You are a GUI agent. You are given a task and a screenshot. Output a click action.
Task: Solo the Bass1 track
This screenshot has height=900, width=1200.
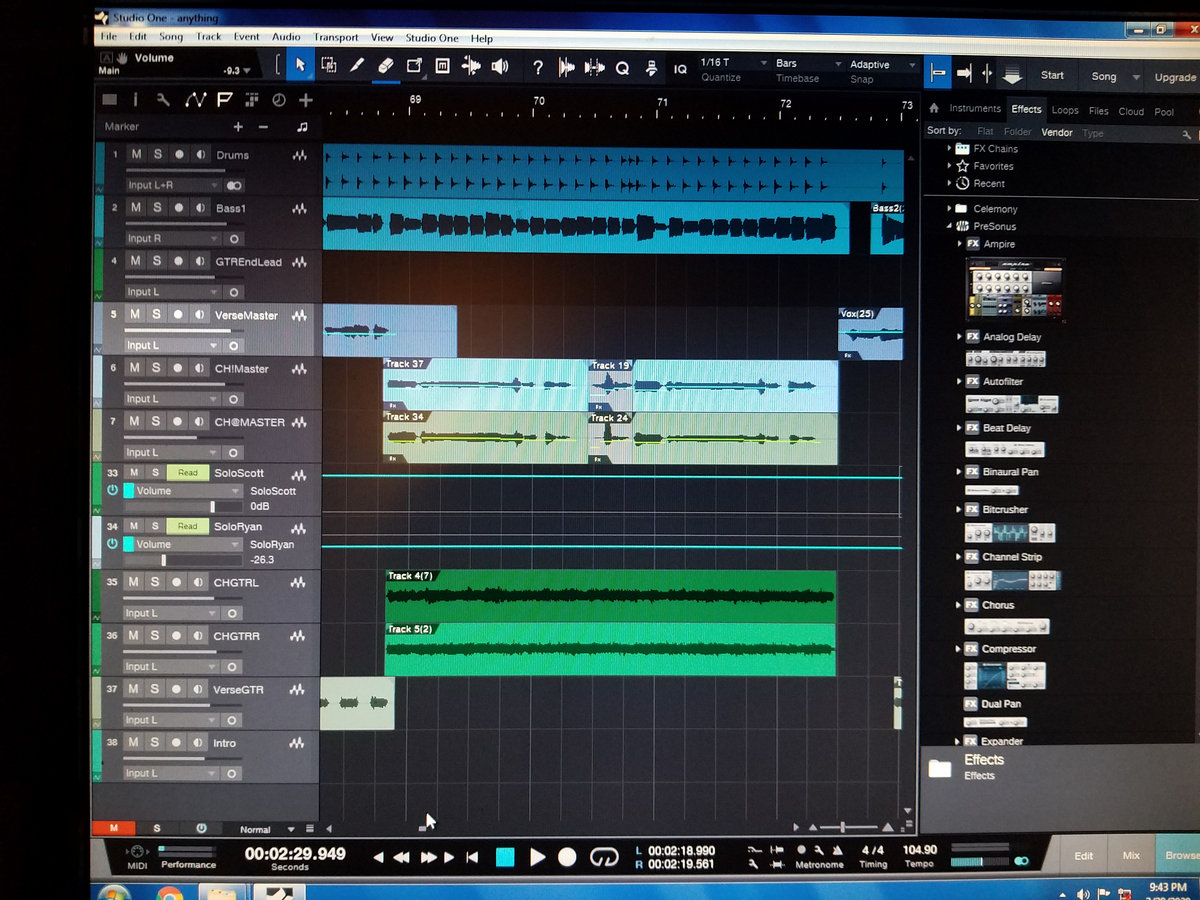pos(156,208)
